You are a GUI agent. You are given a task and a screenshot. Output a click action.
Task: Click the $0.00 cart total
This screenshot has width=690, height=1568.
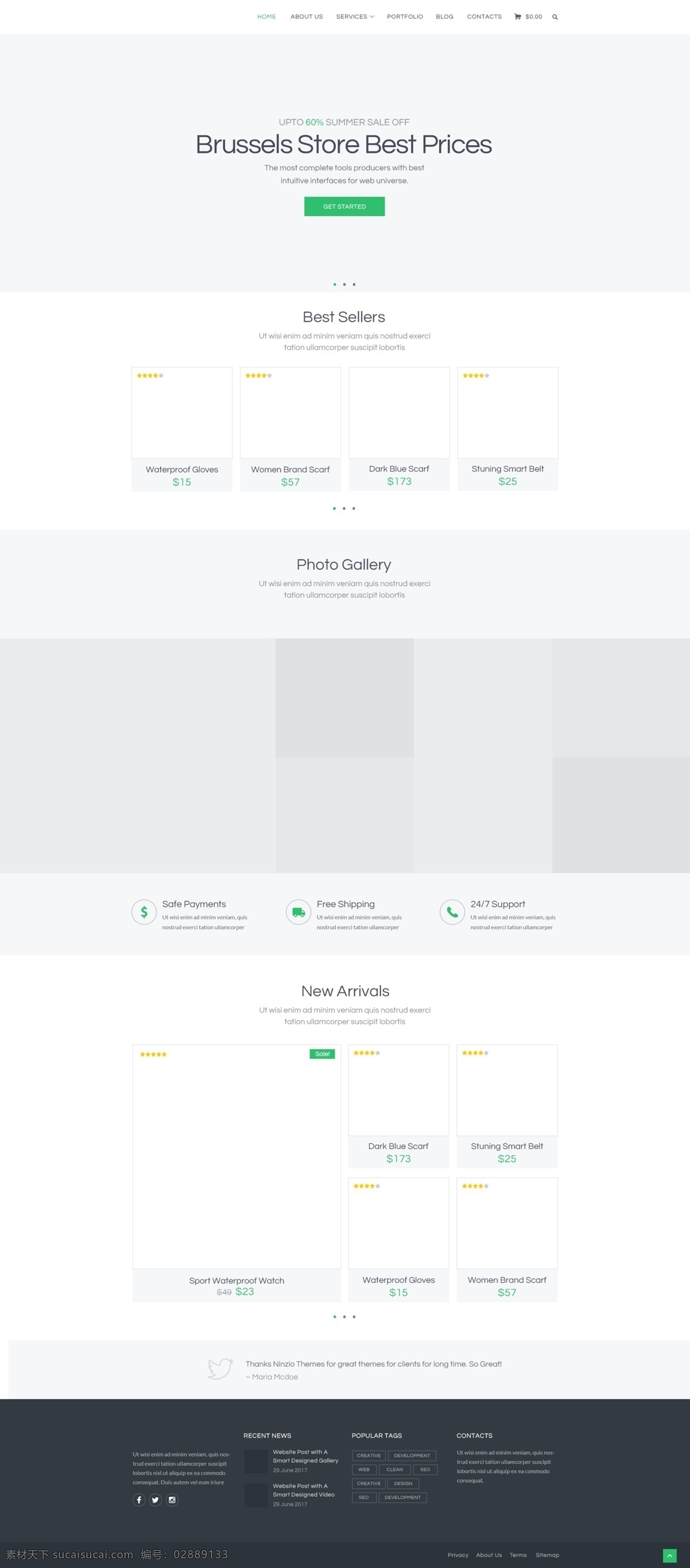534,17
